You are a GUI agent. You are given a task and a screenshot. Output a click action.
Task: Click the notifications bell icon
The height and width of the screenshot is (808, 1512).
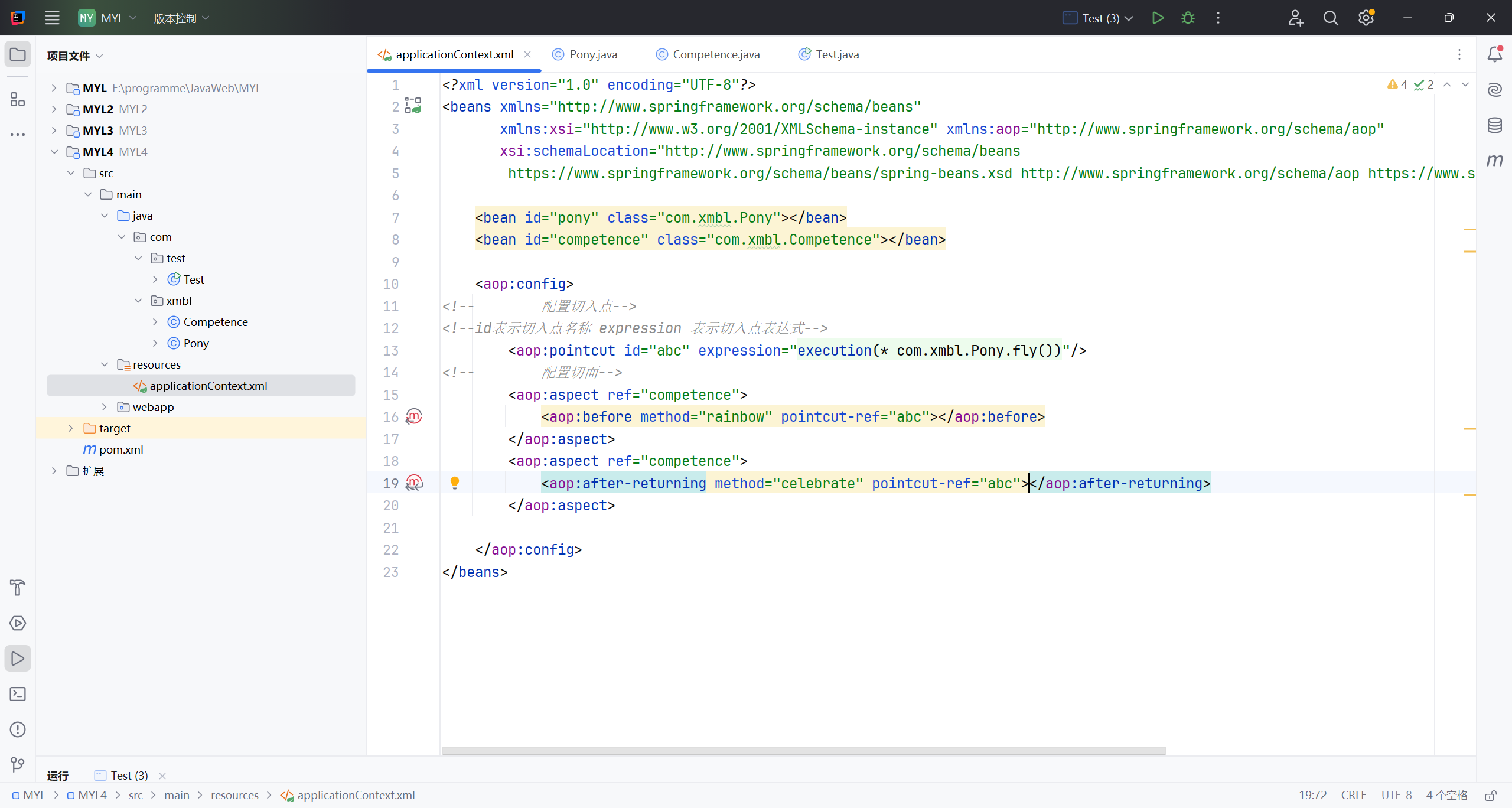tap(1494, 54)
